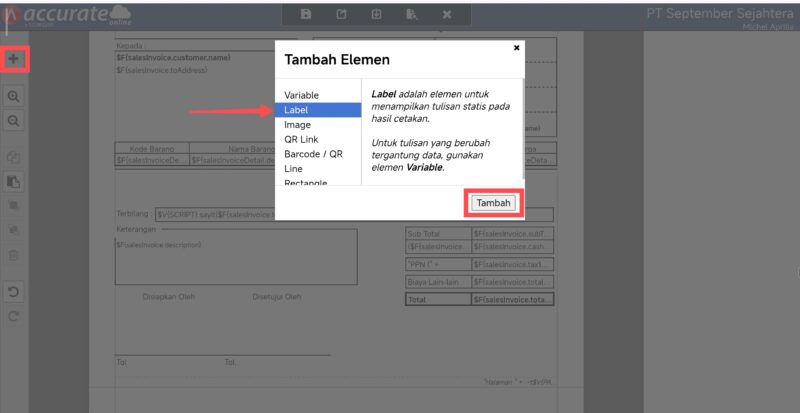800x413 pixels.
Task: Select Line in the element list
Action: pyautogui.click(x=293, y=169)
